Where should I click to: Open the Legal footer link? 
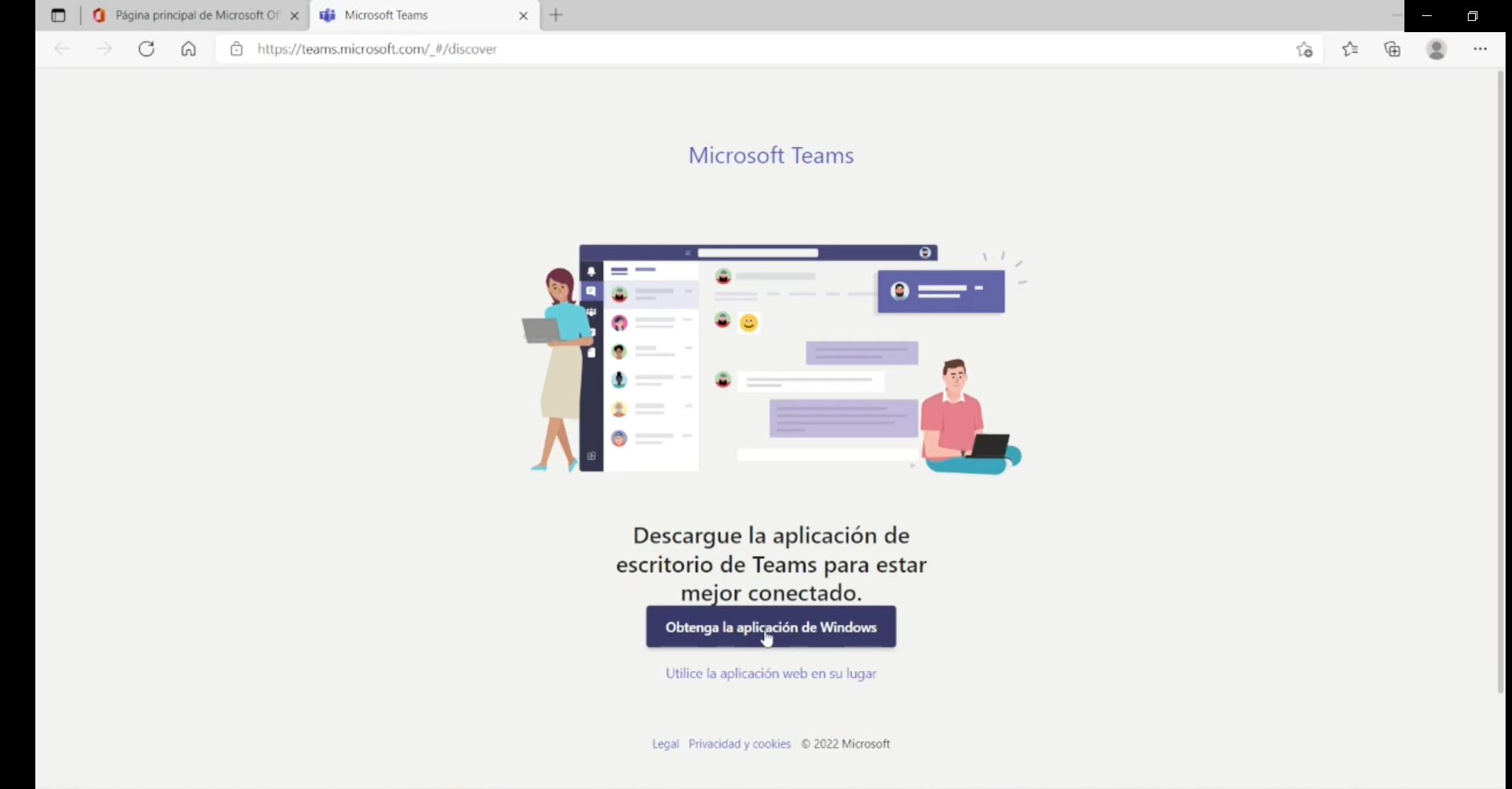(665, 744)
